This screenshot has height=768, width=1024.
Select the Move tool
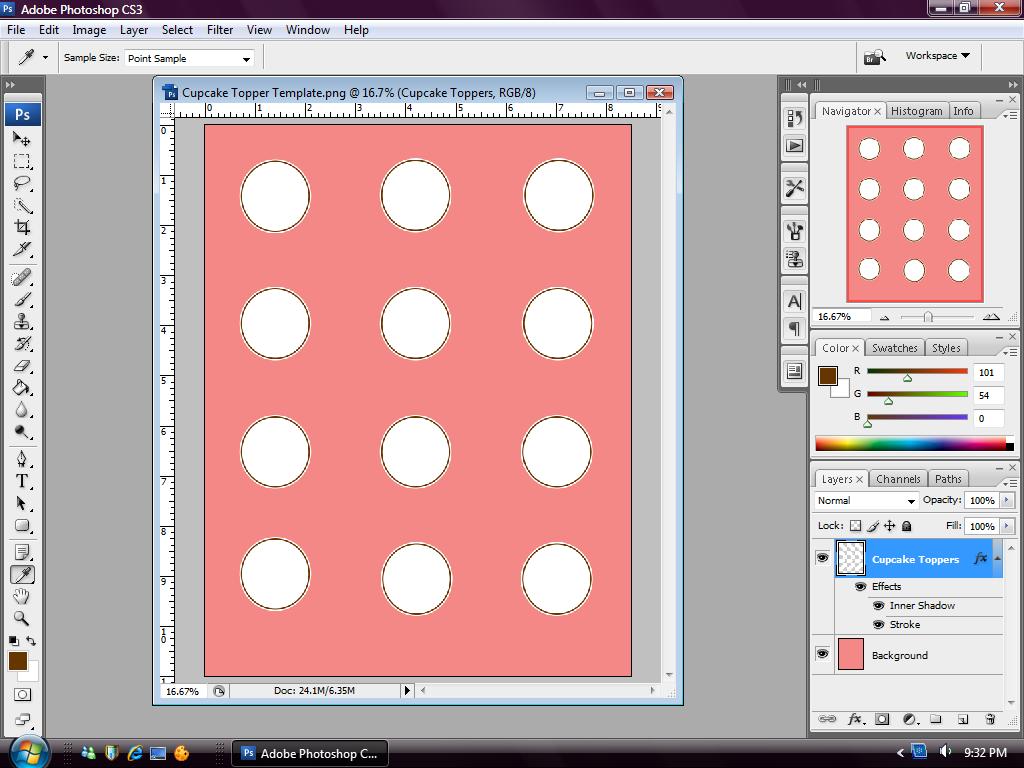pos(22,140)
